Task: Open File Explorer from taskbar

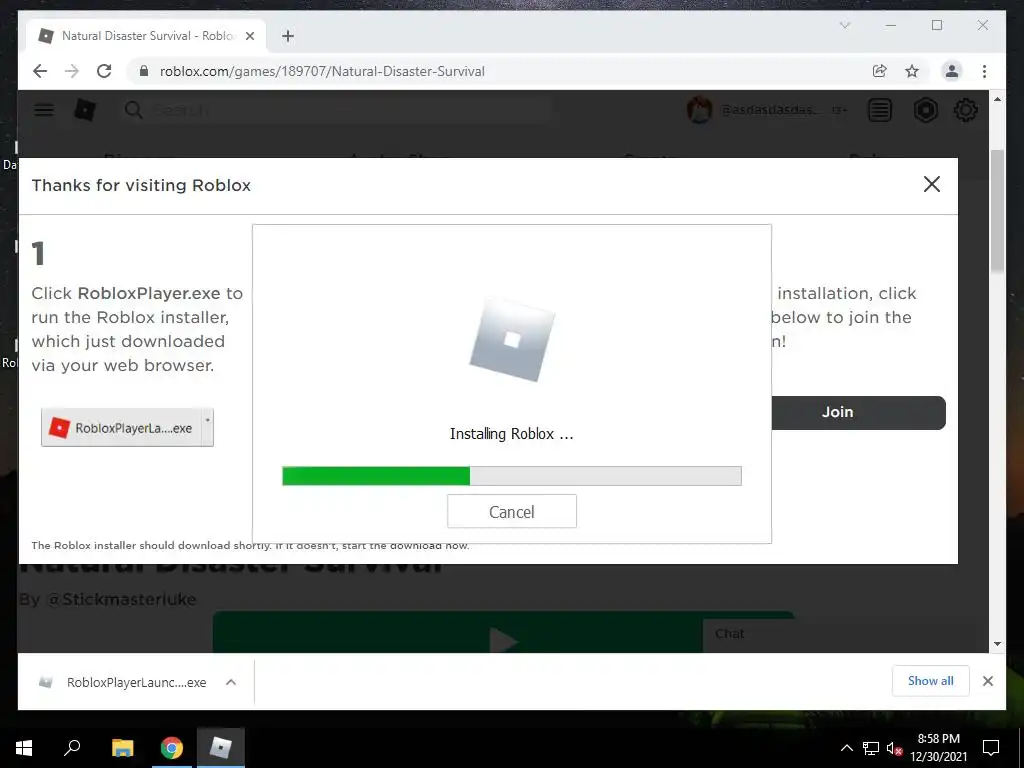Action: pyautogui.click(x=122, y=748)
